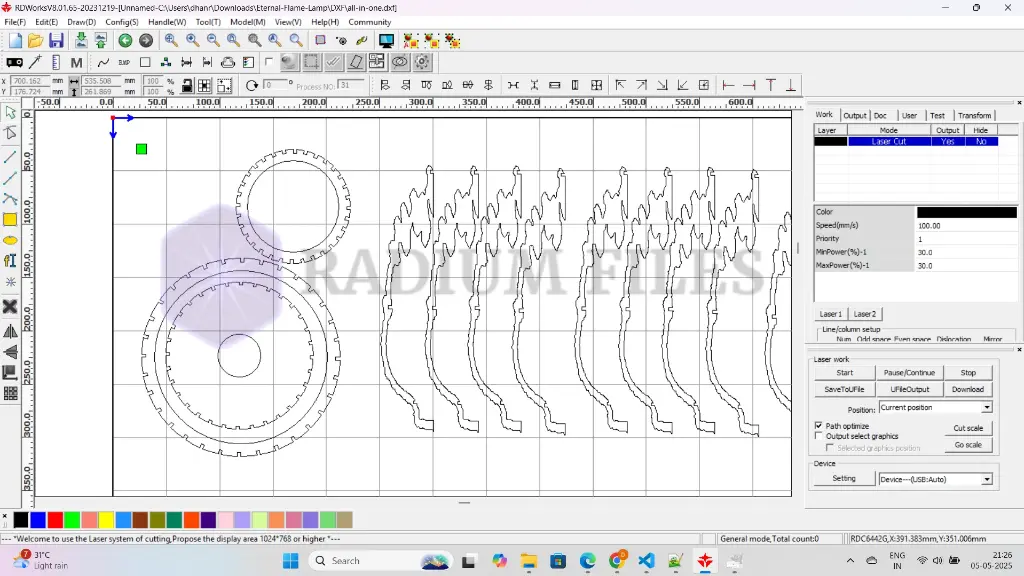Toggle the Path optimize checkbox
Image resolution: width=1024 pixels, height=576 pixels.
point(819,425)
